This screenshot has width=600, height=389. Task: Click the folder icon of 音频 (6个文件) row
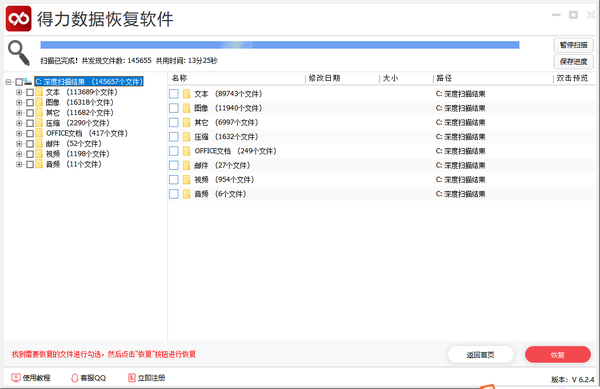[186, 194]
